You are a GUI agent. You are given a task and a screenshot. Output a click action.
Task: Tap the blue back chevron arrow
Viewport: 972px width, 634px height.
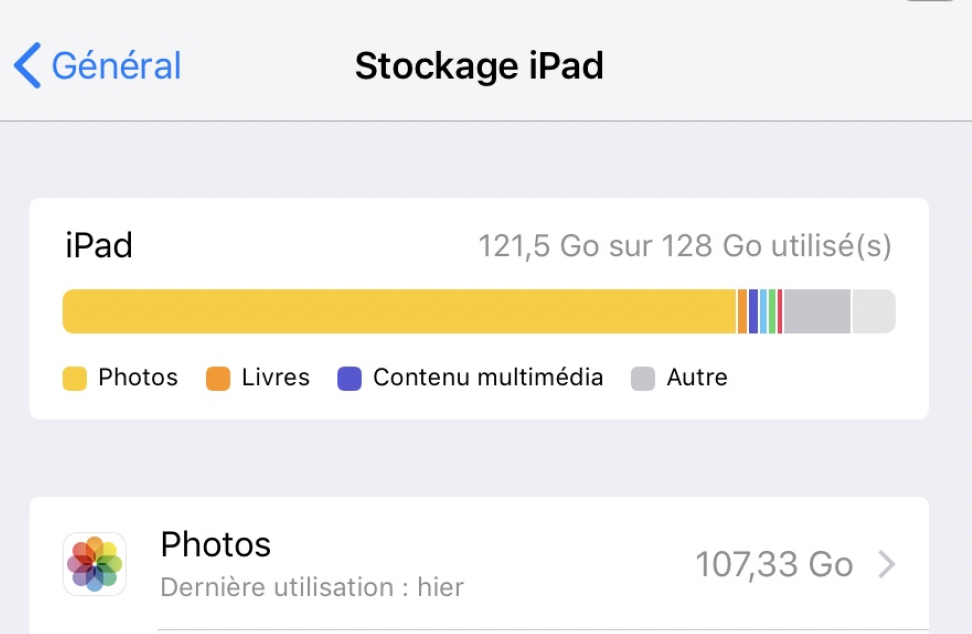(27, 66)
